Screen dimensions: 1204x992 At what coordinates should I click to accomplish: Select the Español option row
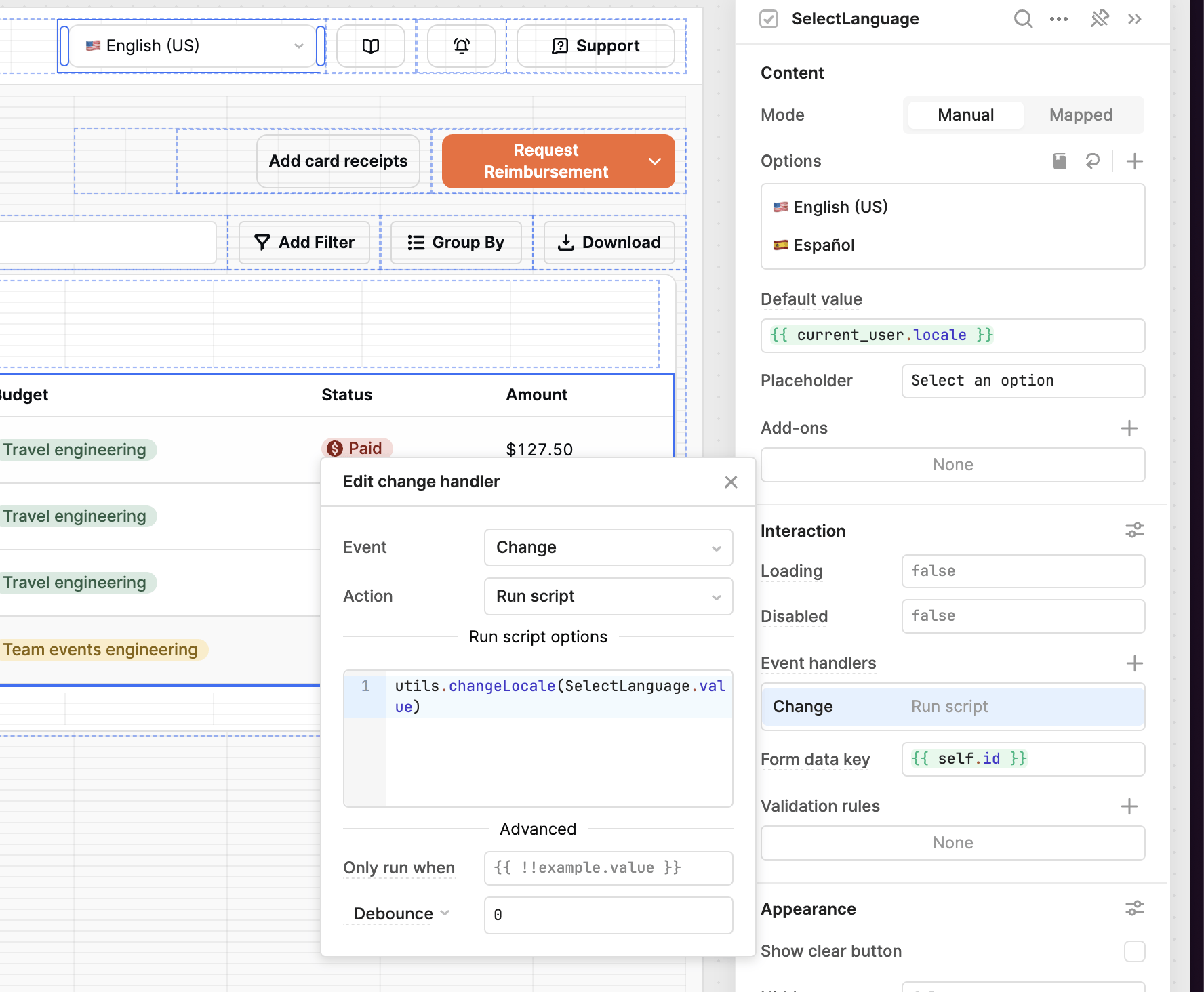tap(952, 245)
